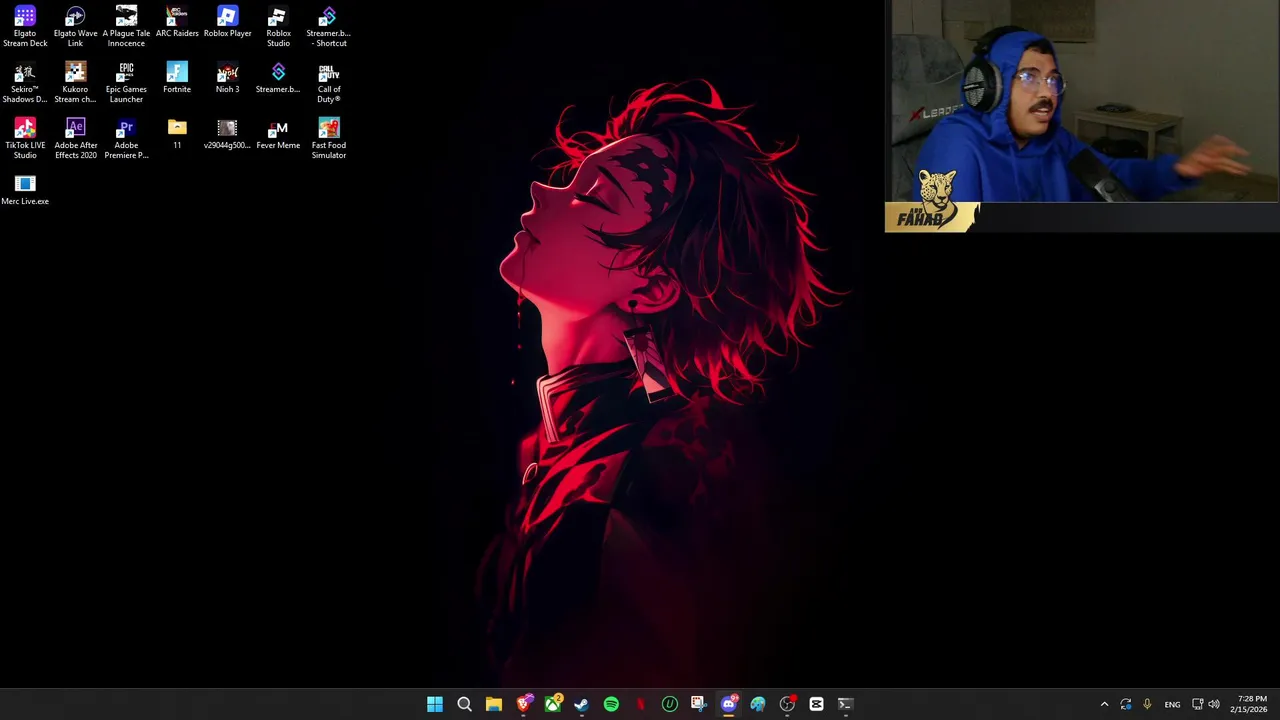Open File Explorer from the taskbar
Viewport: 1280px width, 720px height.
[x=494, y=704]
